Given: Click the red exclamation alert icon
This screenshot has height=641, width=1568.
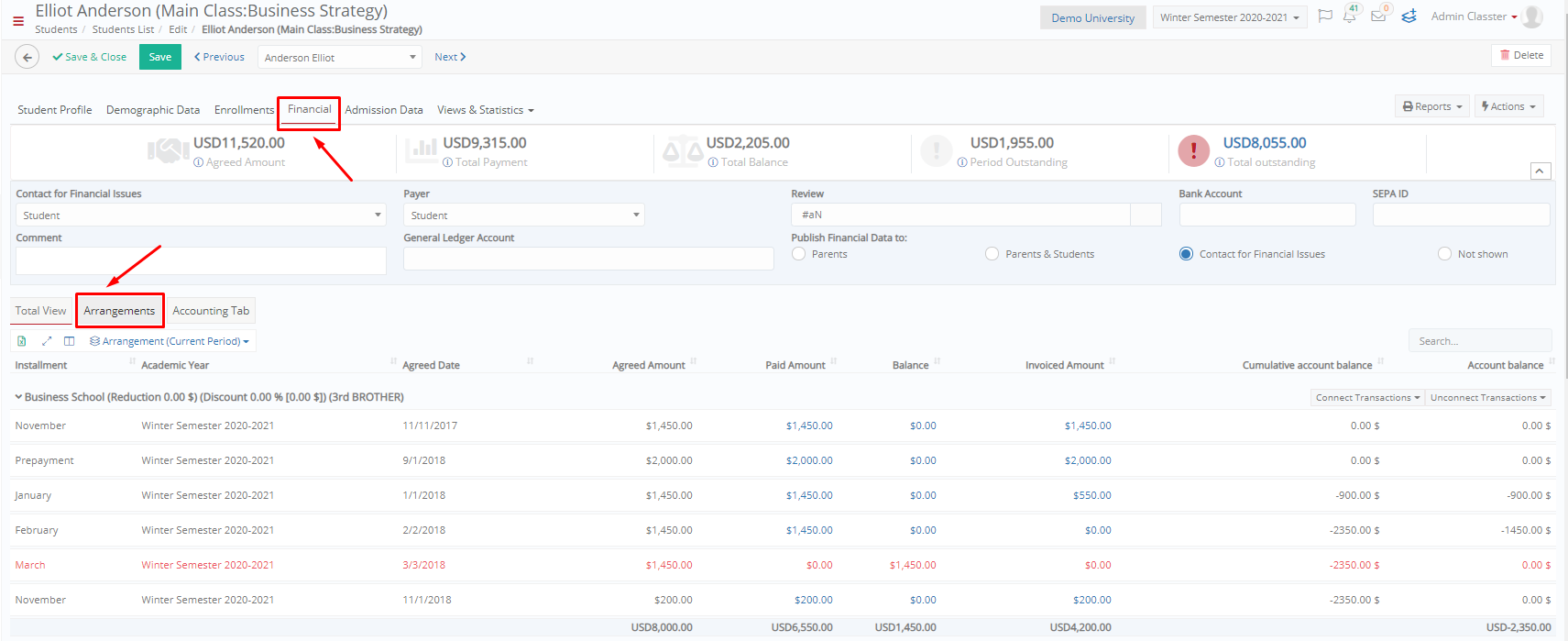Looking at the screenshot, I should pos(1193,150).
